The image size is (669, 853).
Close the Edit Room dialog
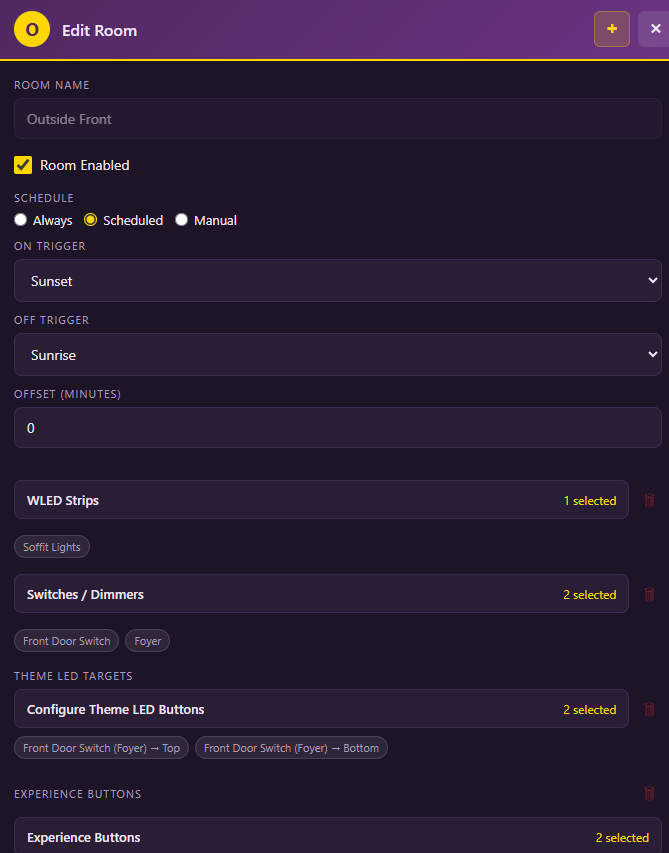pyautogui.click(x=655, y=29)
